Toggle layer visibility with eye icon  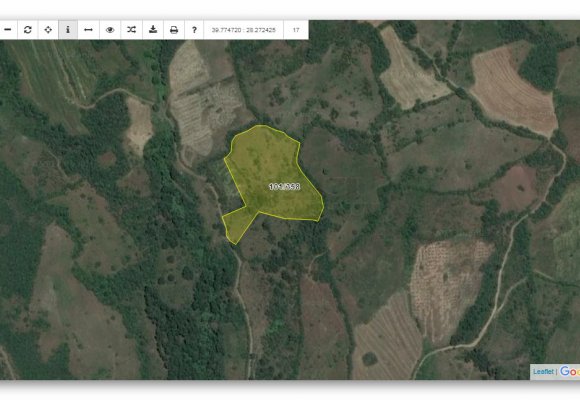pyautogui.click(x=110, y=30)
